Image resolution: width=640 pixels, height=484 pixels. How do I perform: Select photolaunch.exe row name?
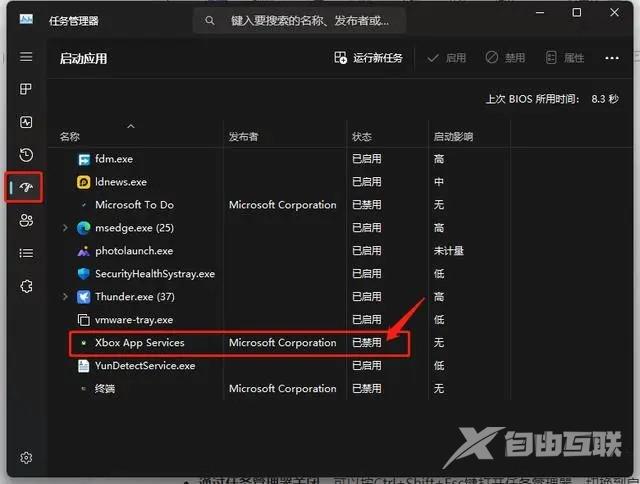pos(134,251)
